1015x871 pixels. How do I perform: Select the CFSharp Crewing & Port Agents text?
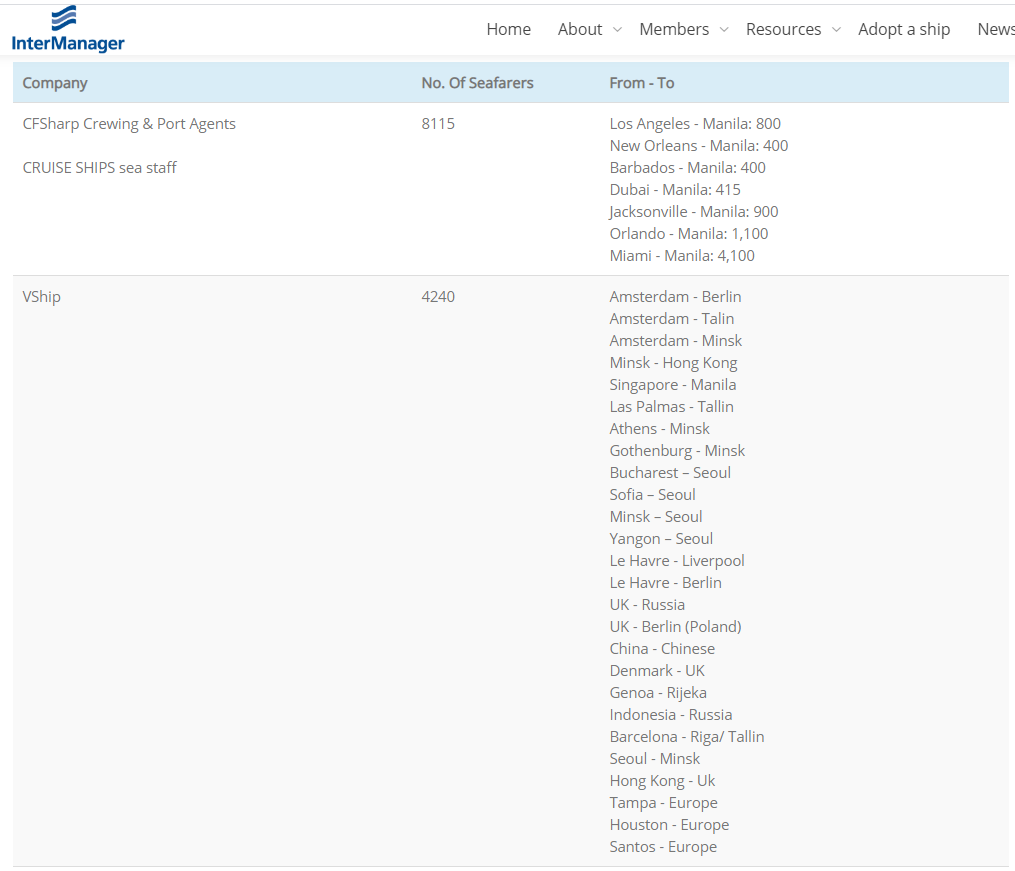129,124
